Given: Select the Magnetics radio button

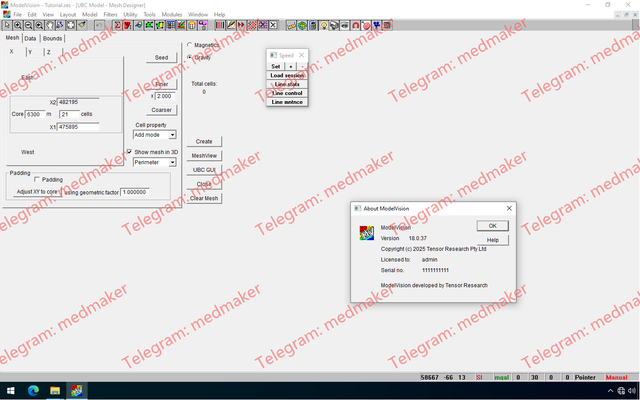Looking at the screenshot, I should [x=190, y=45].
